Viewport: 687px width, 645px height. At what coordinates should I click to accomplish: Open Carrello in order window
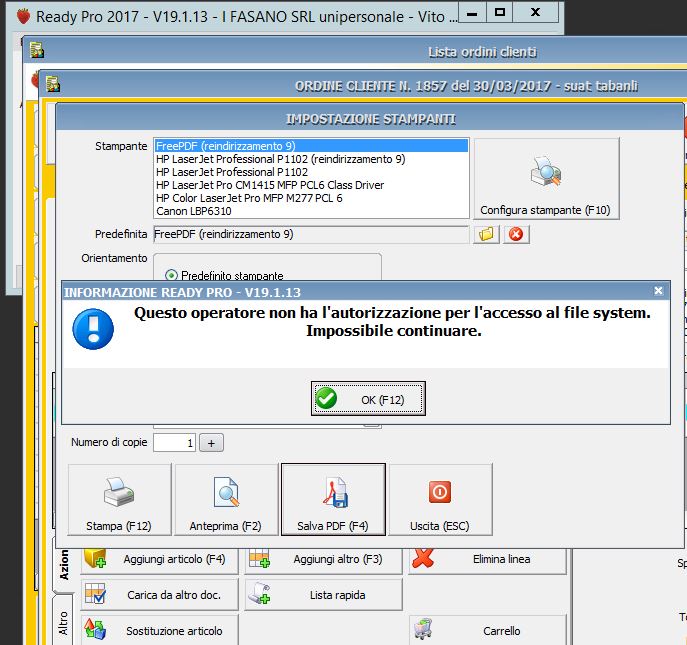[487, 630]
